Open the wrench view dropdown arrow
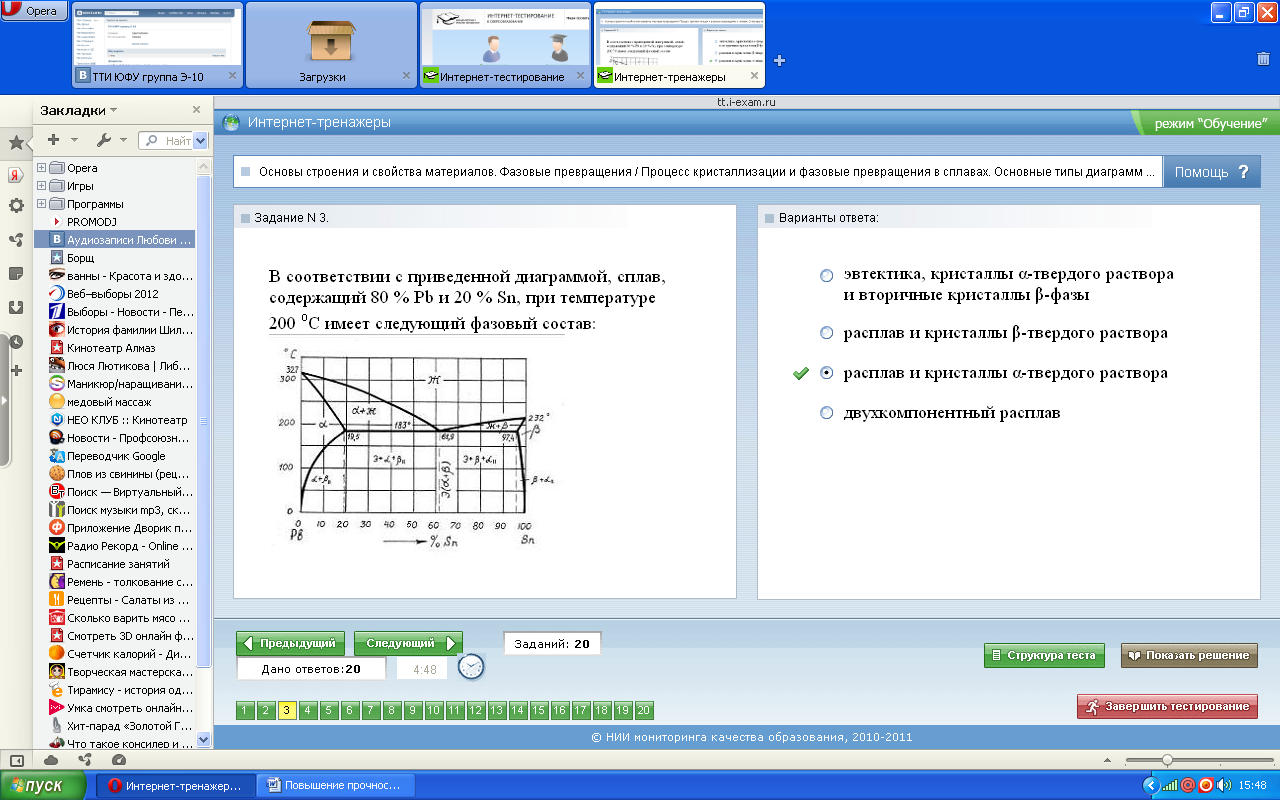Image resolution: width=1280 pixels, height=800 pixels. point(123,141)
